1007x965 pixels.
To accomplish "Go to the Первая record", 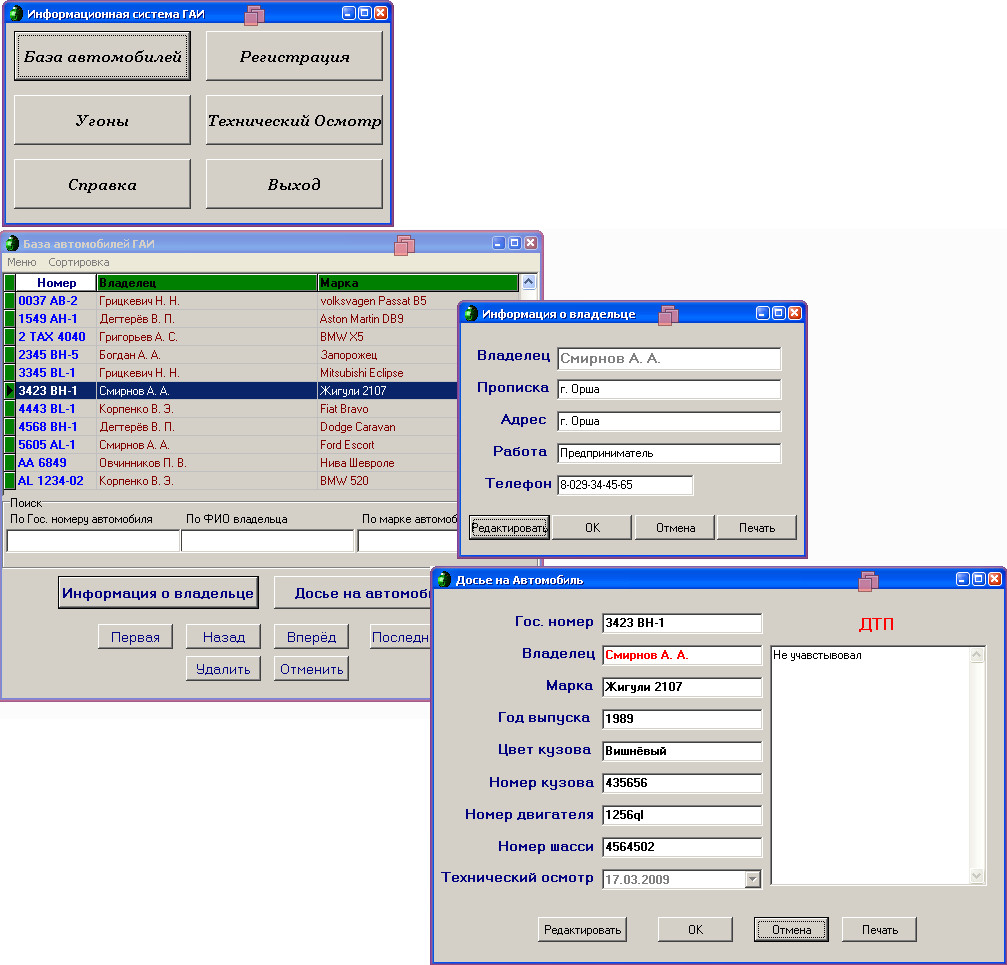I will pos(135,637).
